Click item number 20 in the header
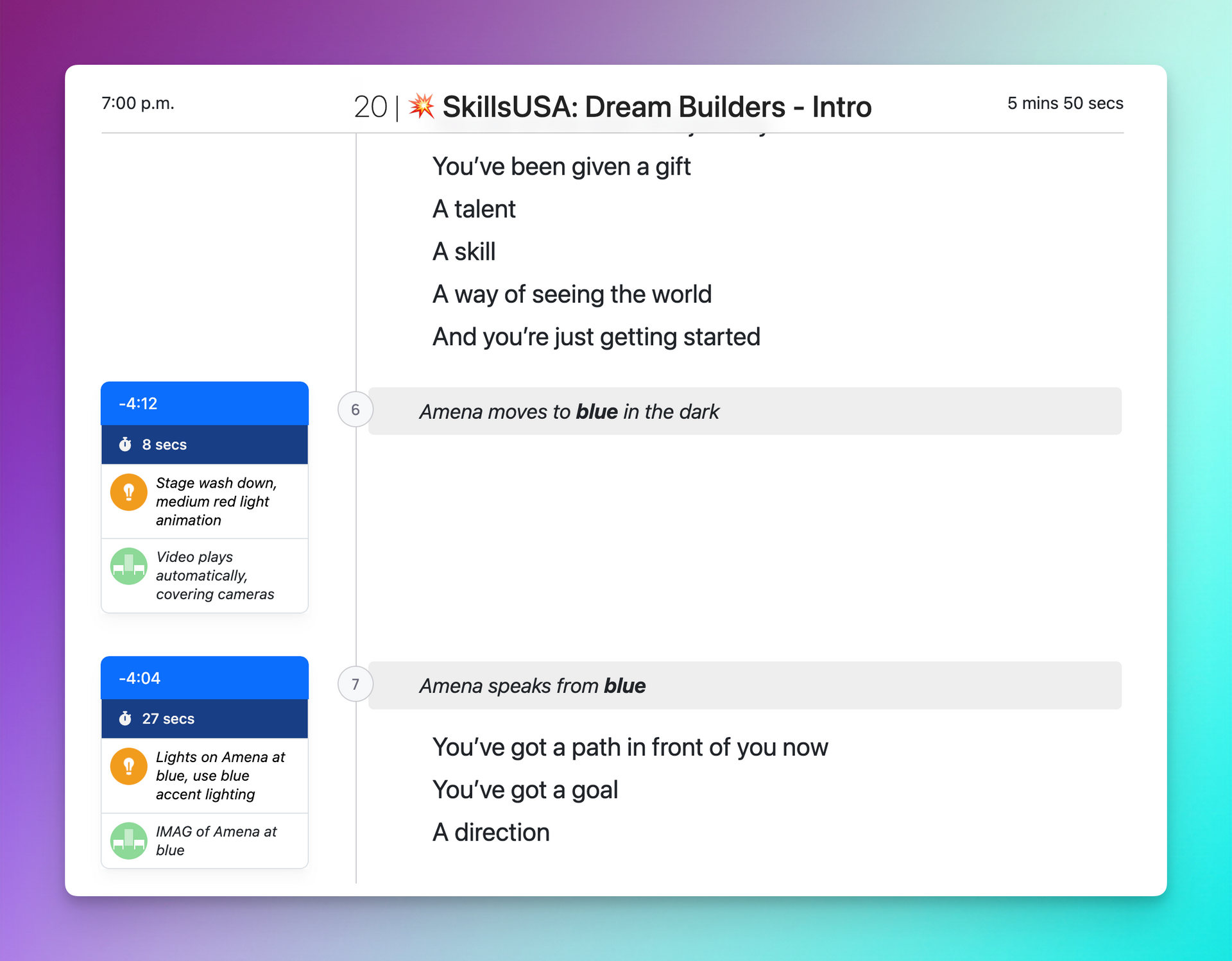This screenshot has width=1232, height=961. point(371,106)
